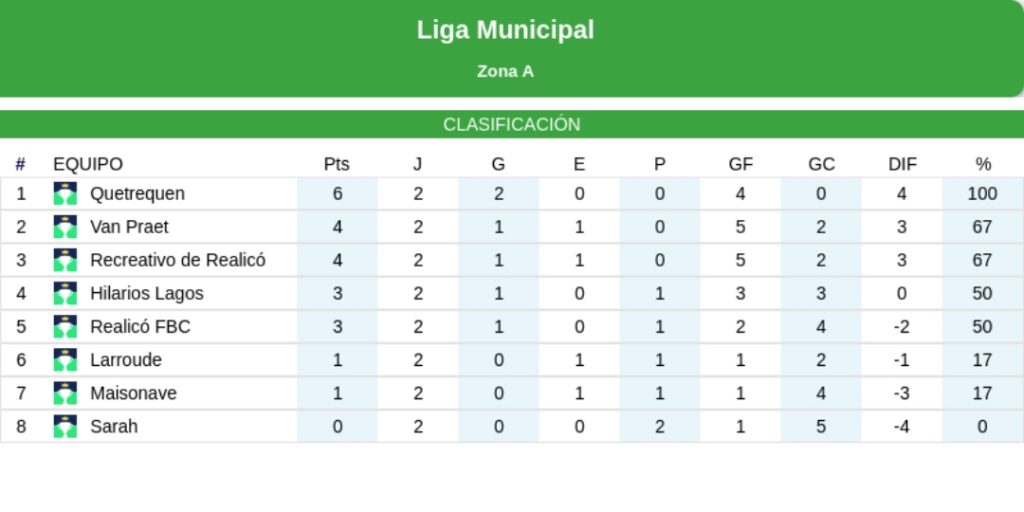This screenshot has height=512, width=1024.
Task: Open the Van Praet team name link
Action: (x=129, y=227)
